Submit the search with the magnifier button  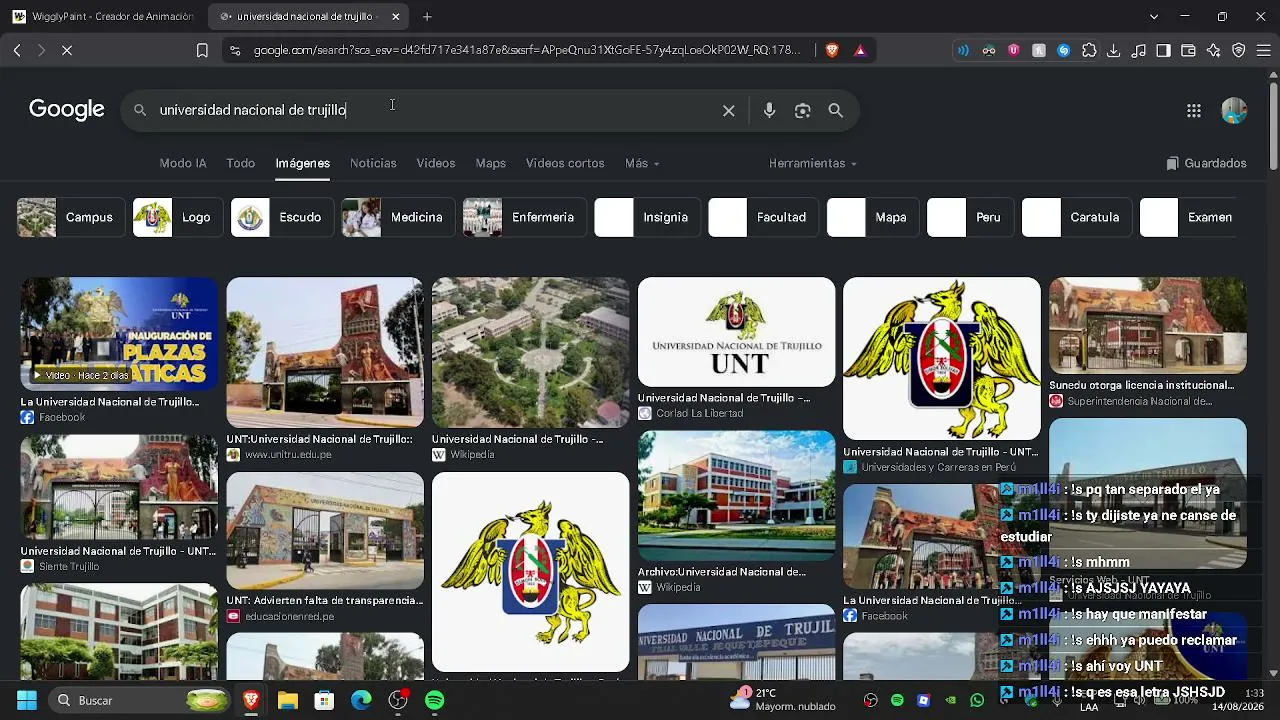pos(836,111)
